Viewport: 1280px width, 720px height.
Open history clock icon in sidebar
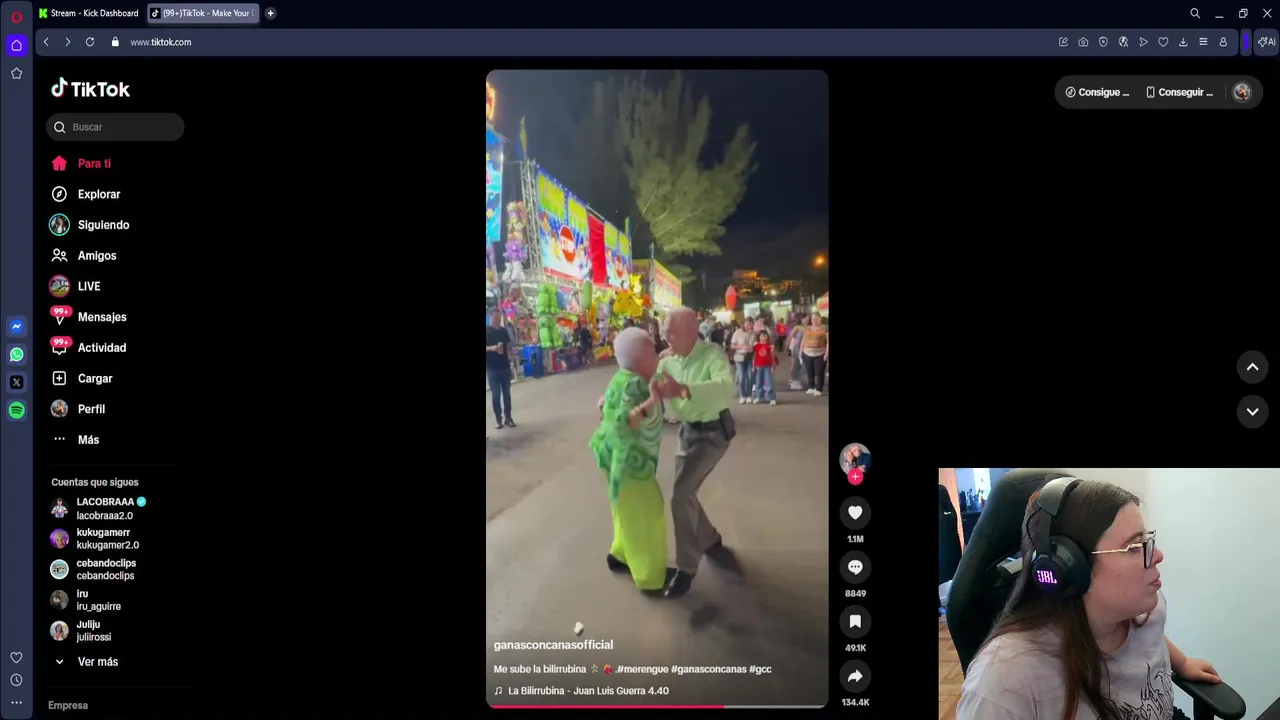(x=16, y=680)
